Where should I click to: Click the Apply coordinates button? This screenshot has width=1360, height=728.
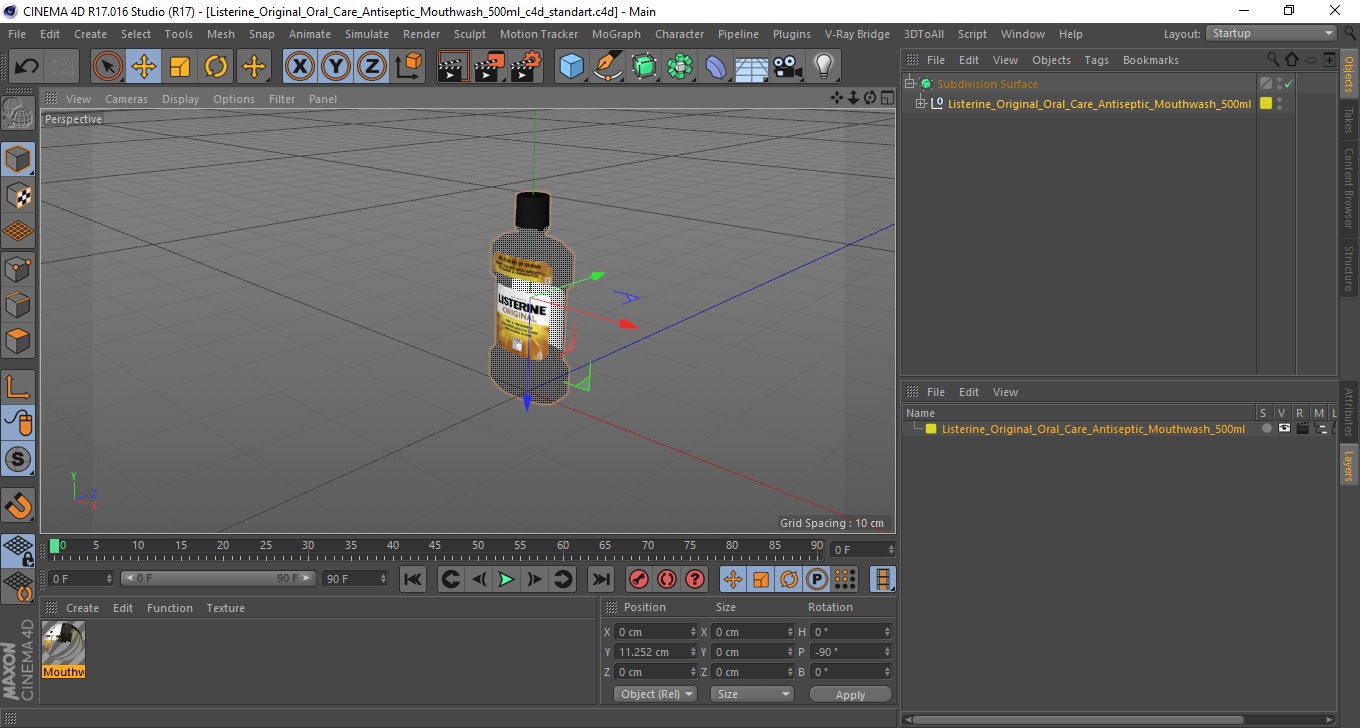(x=850, y=695)
